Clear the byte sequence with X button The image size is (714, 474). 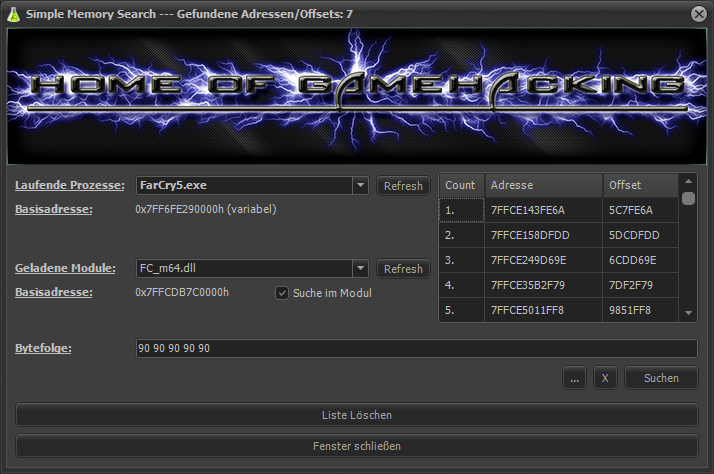pyautogui.click(x=605, y=378)
